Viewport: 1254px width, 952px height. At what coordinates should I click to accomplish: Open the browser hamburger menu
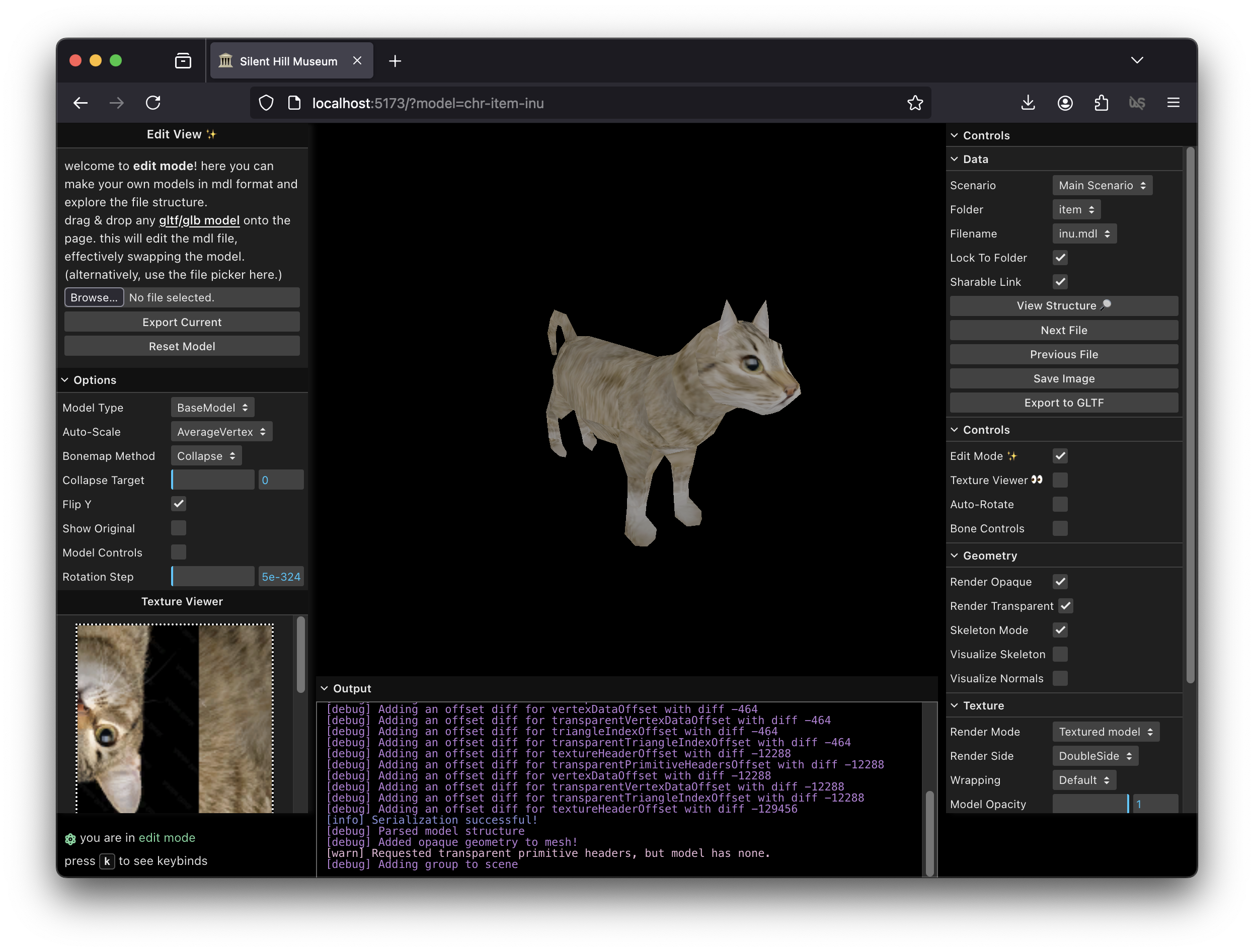click(1173, 103)
